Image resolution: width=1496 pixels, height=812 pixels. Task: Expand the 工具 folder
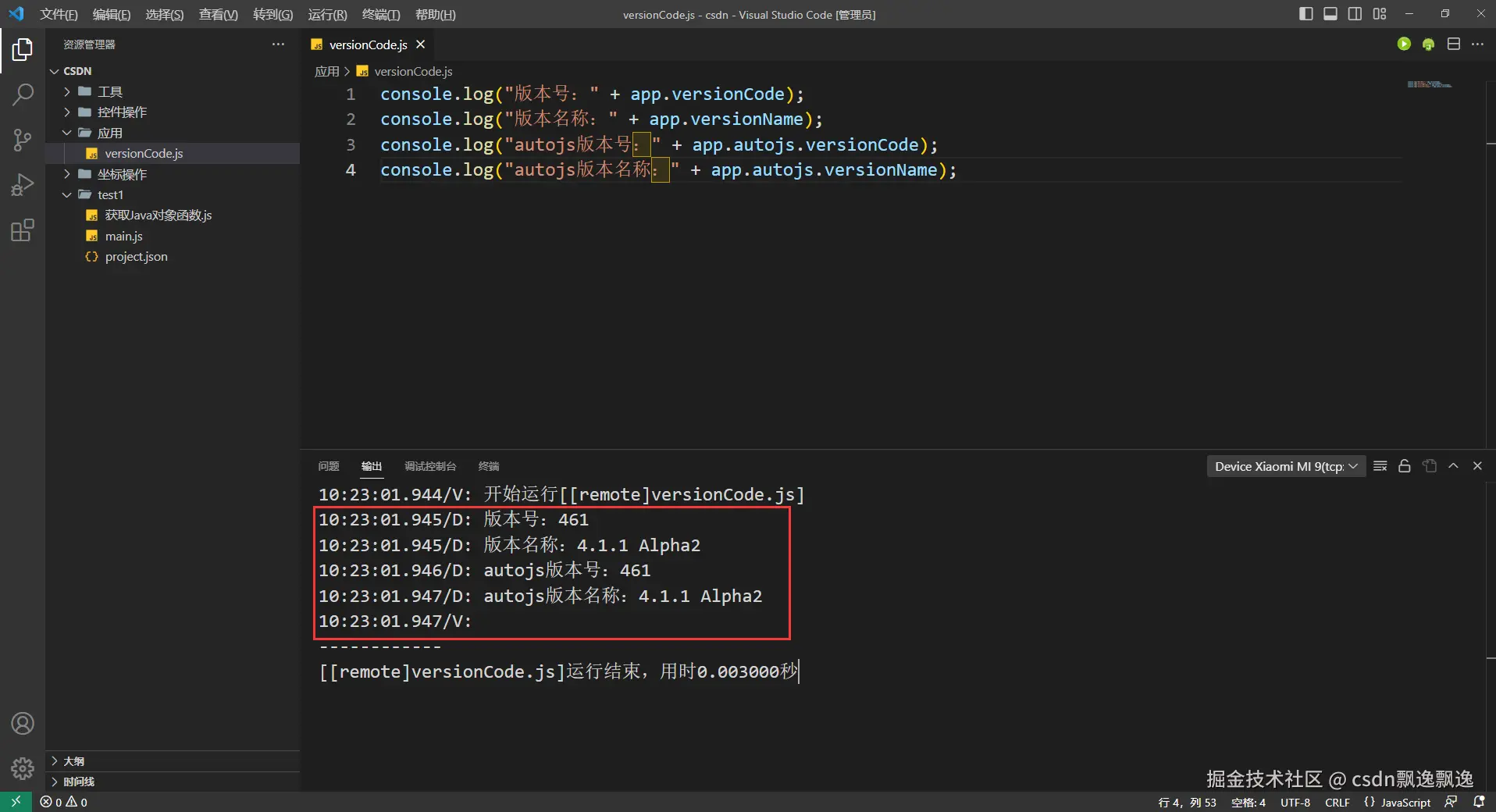click(109, 91)
